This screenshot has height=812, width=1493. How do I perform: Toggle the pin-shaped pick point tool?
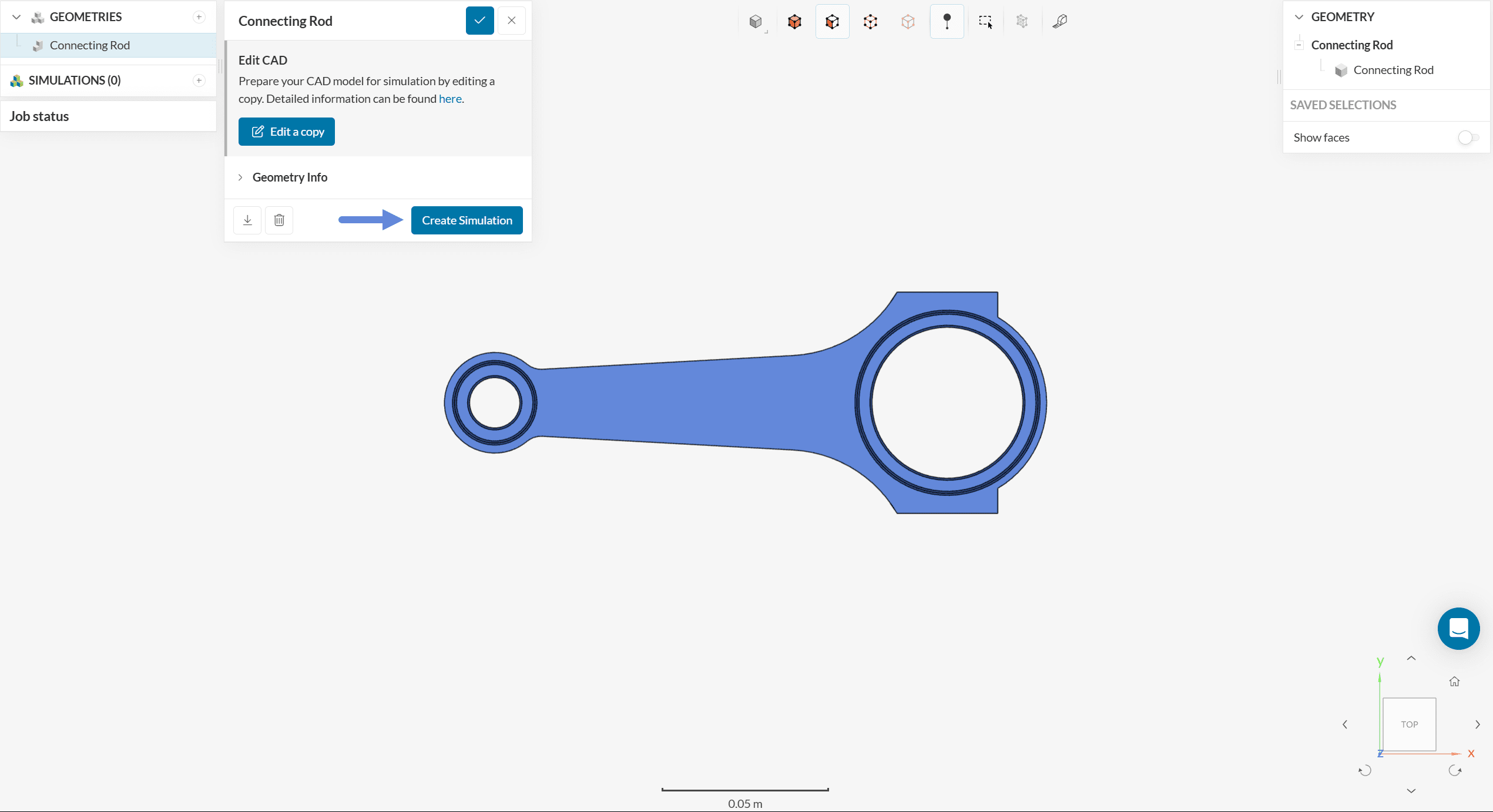(947, 22)
